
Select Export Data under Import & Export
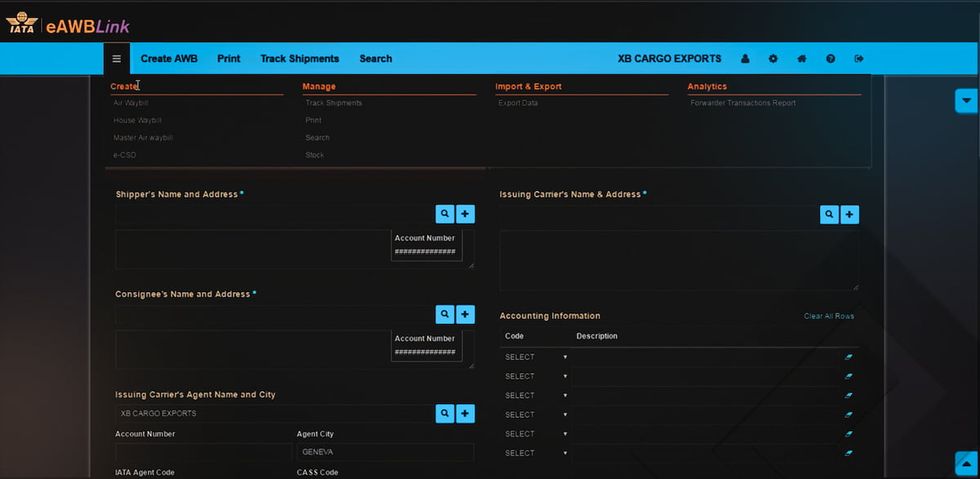518,103
